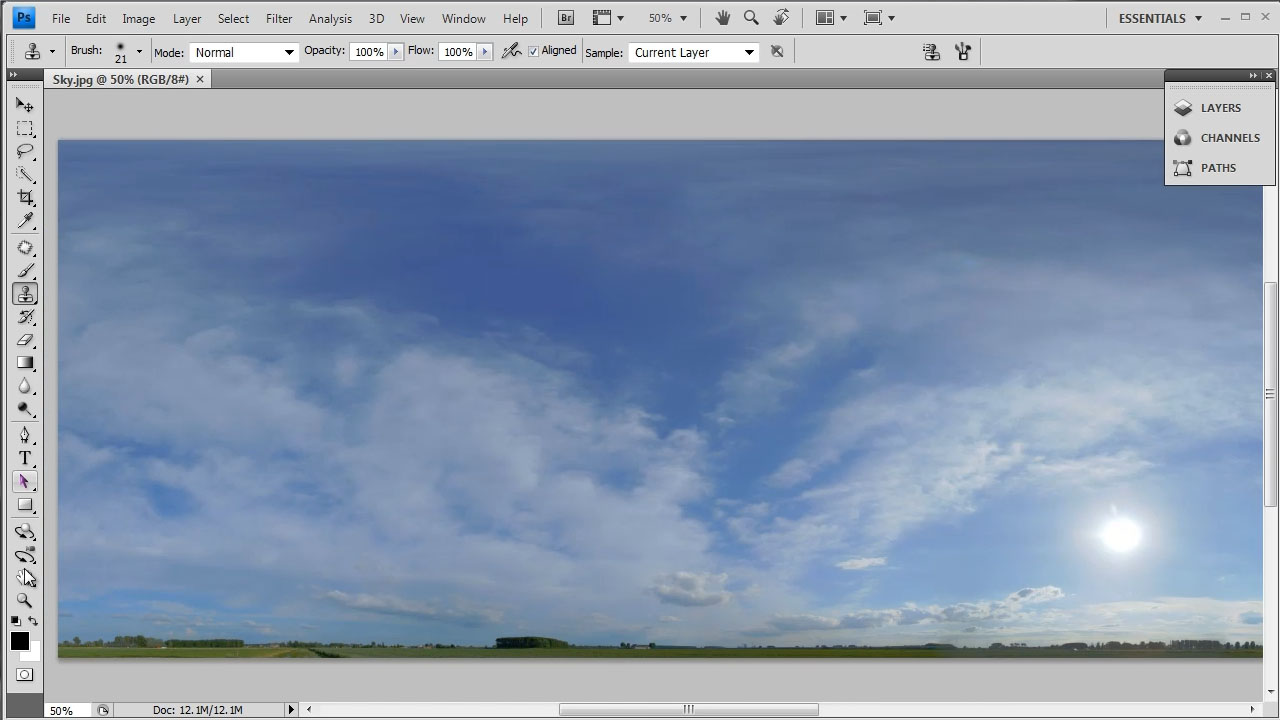The image size is (1280, 720).
Task: Open the Select menu
Action: click(x=233, y=18)
